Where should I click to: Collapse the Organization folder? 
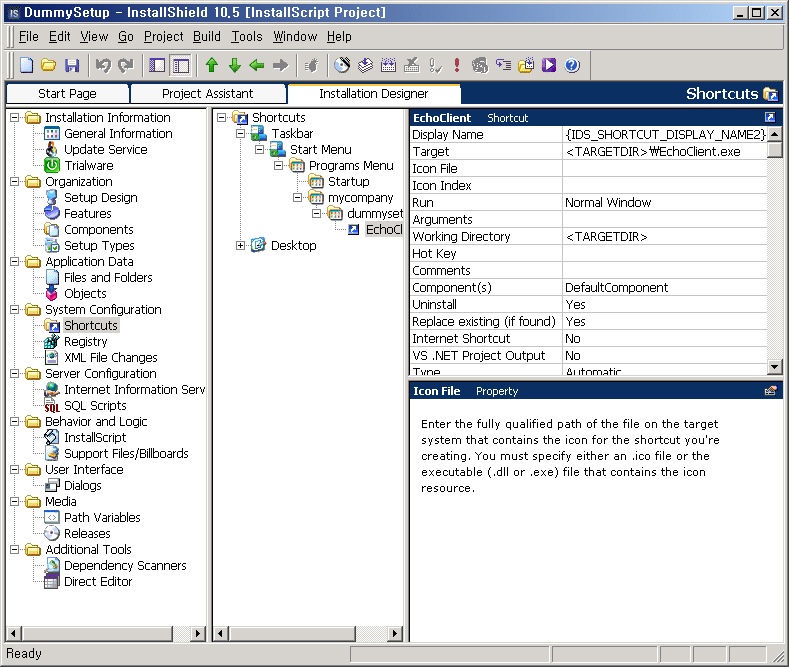click(x=15, y=182)
